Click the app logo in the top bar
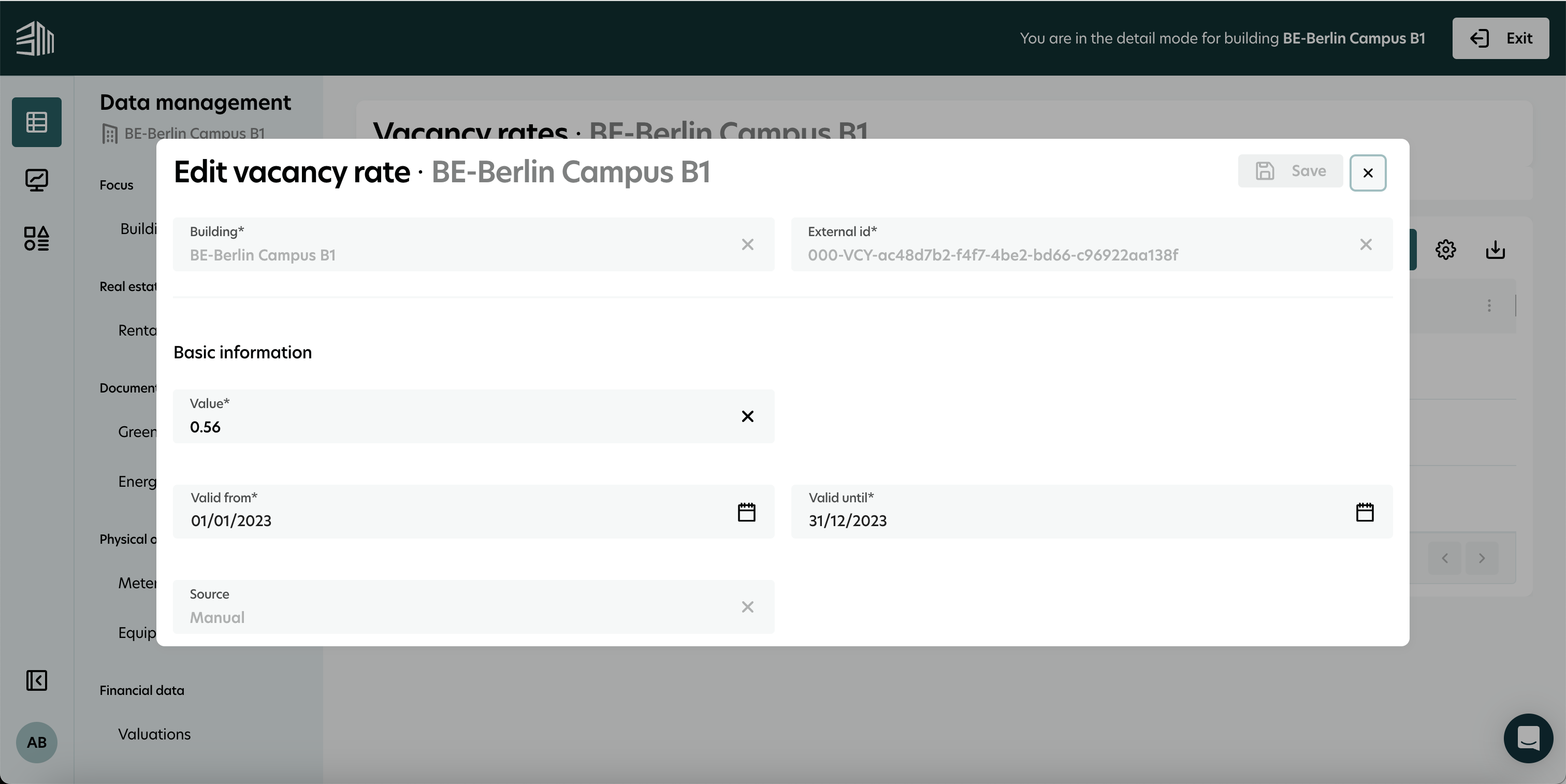 pyautogui.click(x=35, y=38)
